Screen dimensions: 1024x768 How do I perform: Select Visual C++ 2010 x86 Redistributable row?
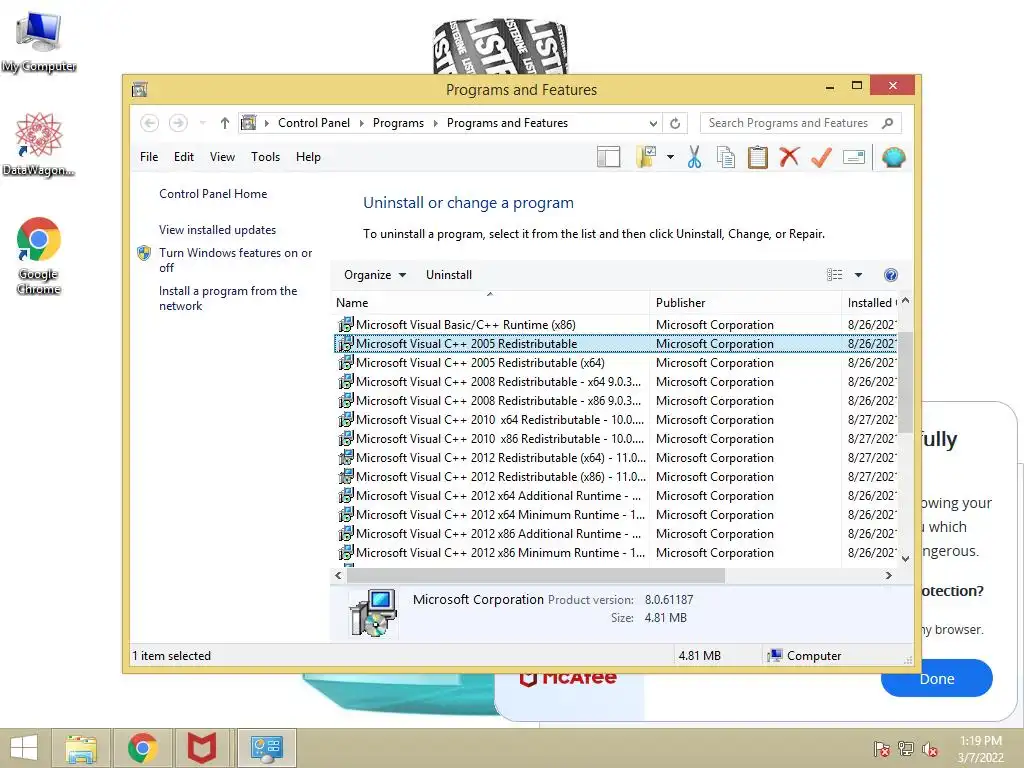pyautogui.click(x=615, y=439)
